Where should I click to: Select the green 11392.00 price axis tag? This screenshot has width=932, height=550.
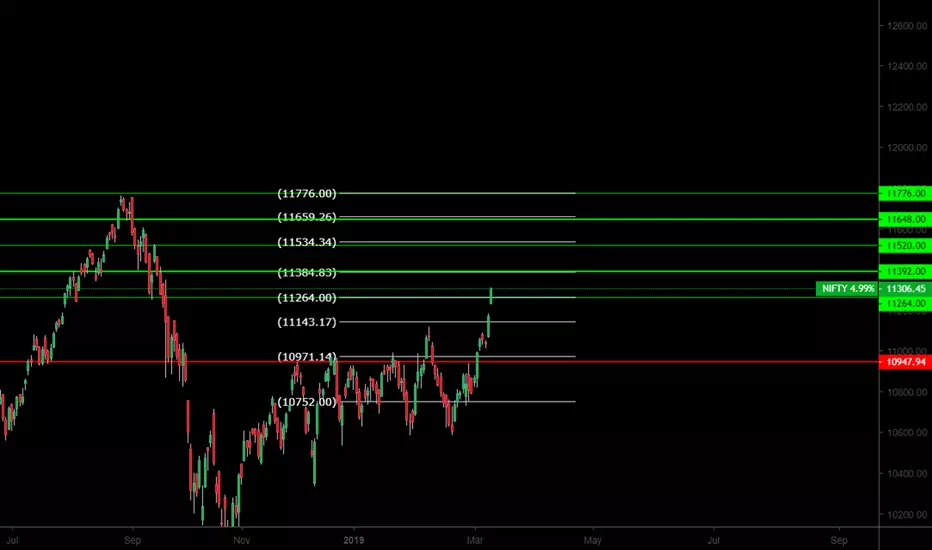click(905, 272)
